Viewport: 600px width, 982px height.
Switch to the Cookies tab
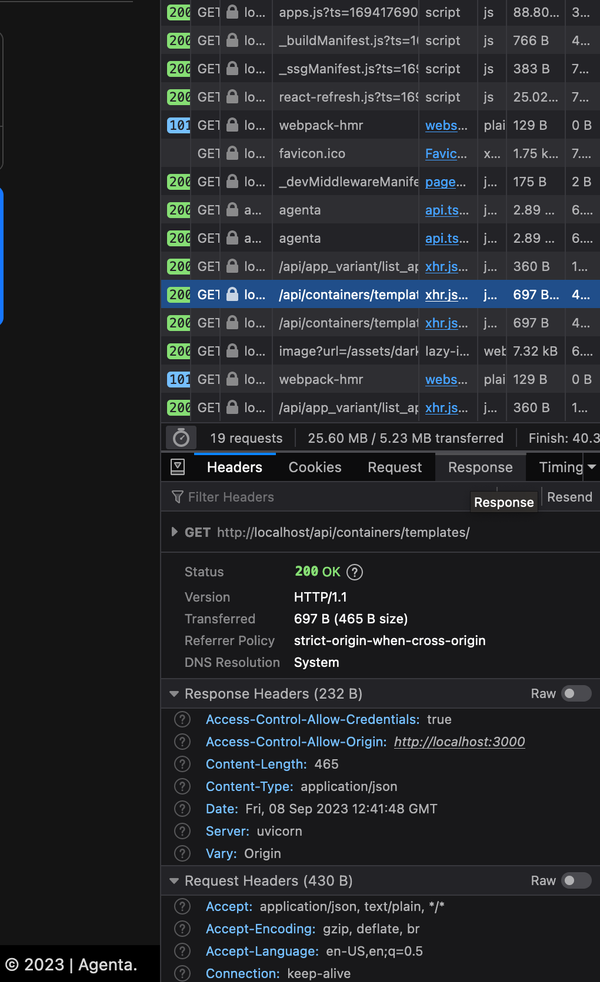(315, 467)
